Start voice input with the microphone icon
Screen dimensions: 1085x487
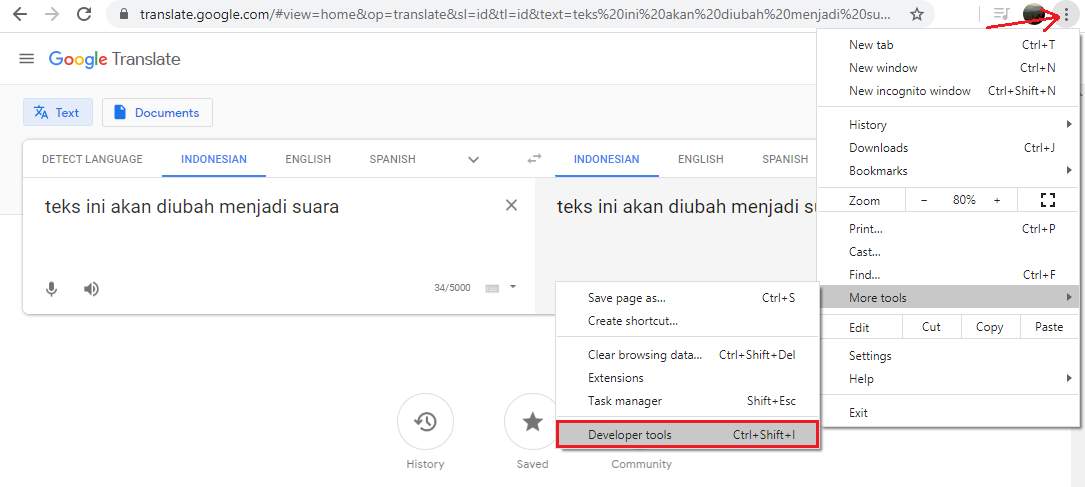51,288
